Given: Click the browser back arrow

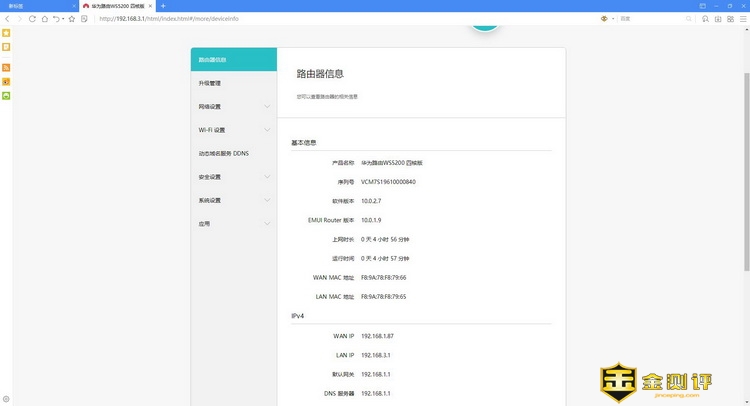Looking at the screenshot, I should click(8, 18).
